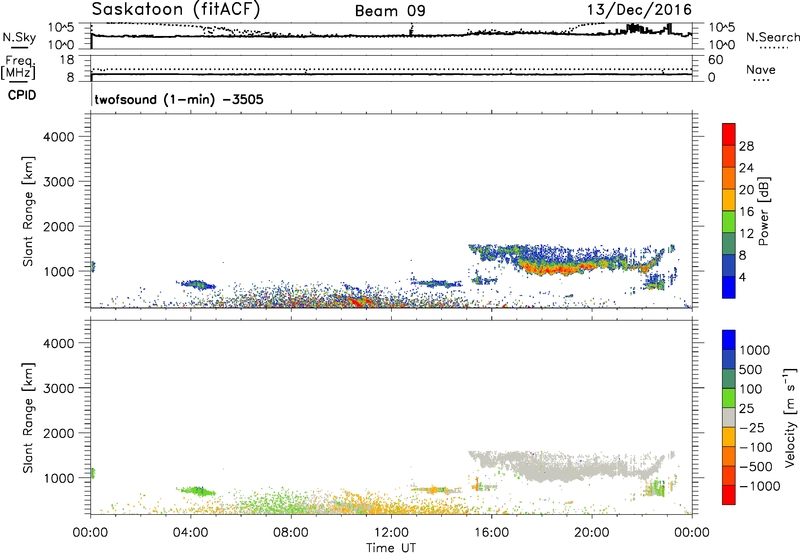Click the "16" power colorbar label
The height and width of the screenshot is (554, 800).
tap(746, 212)
